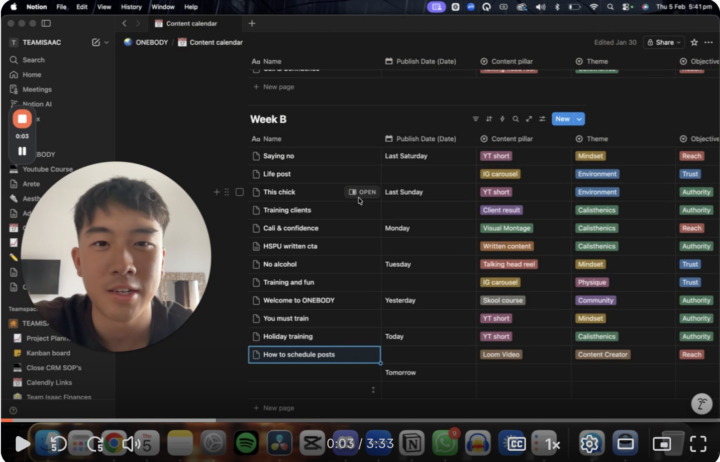Click the video progress bar to seek

(x=360, y=421)
